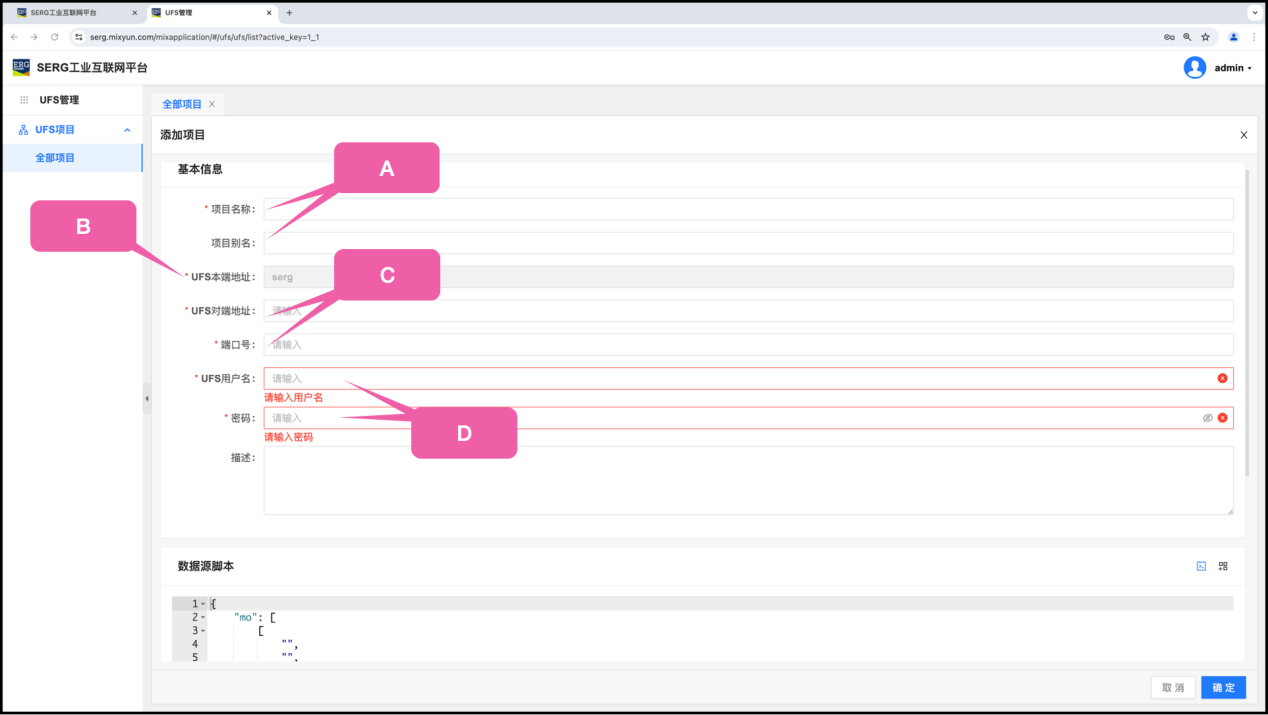Click the code editor view icon
Image resolution: width=1268 pixels, height=715 pixels.
[1201, 566]
